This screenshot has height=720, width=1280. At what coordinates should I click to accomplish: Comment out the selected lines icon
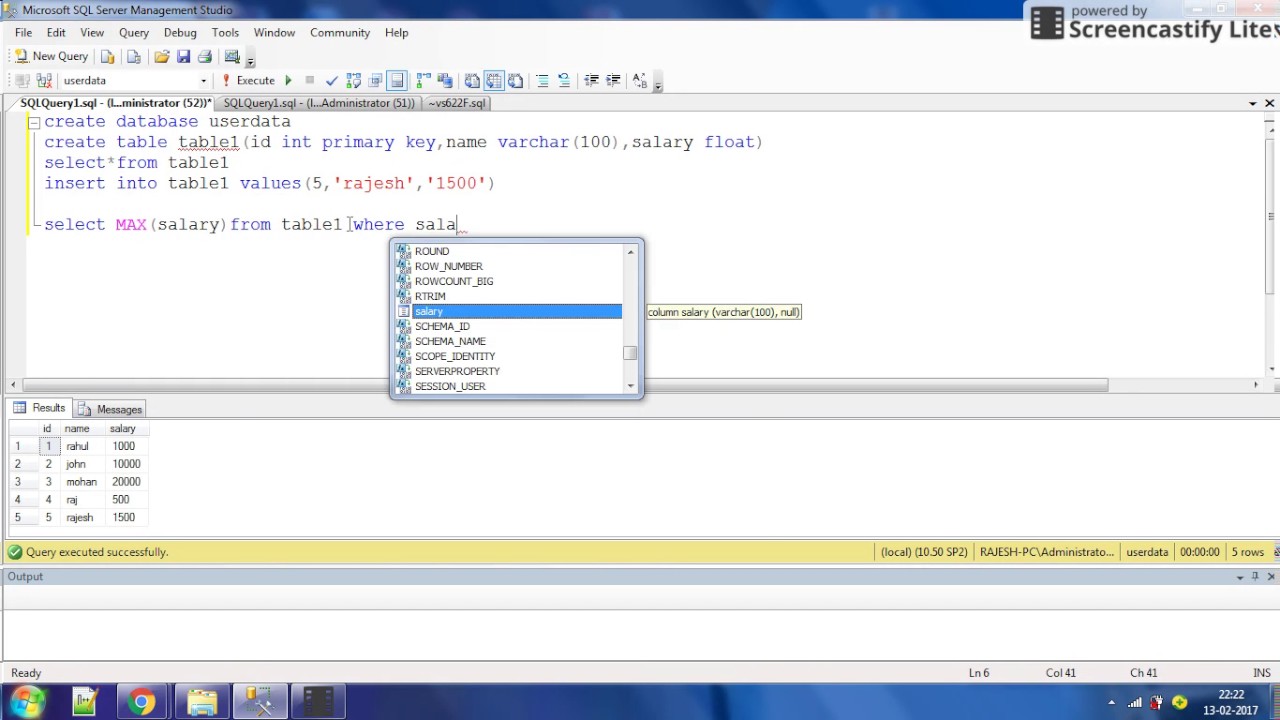point(542,80)
